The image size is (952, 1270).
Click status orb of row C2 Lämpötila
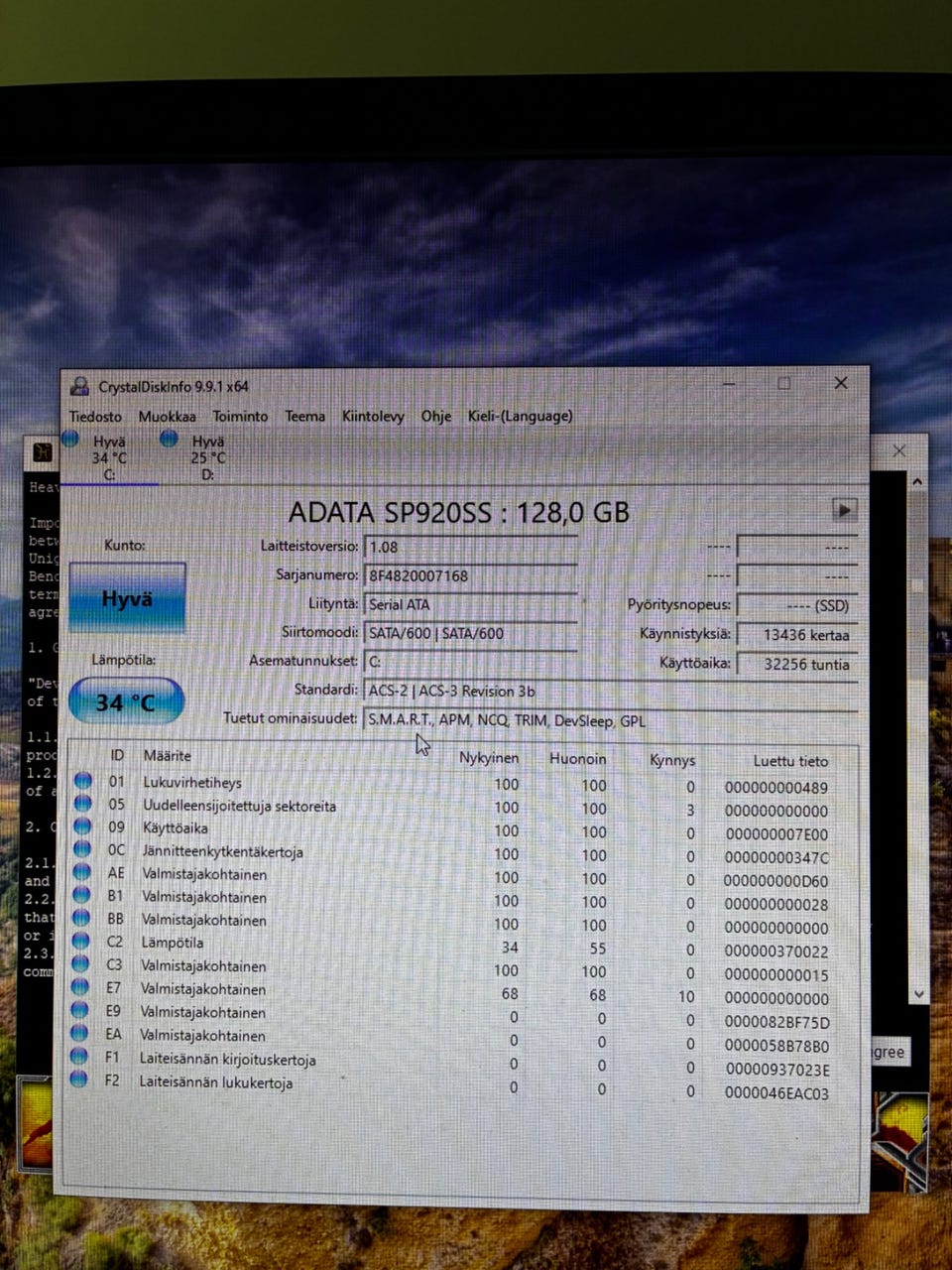(82, 941)
